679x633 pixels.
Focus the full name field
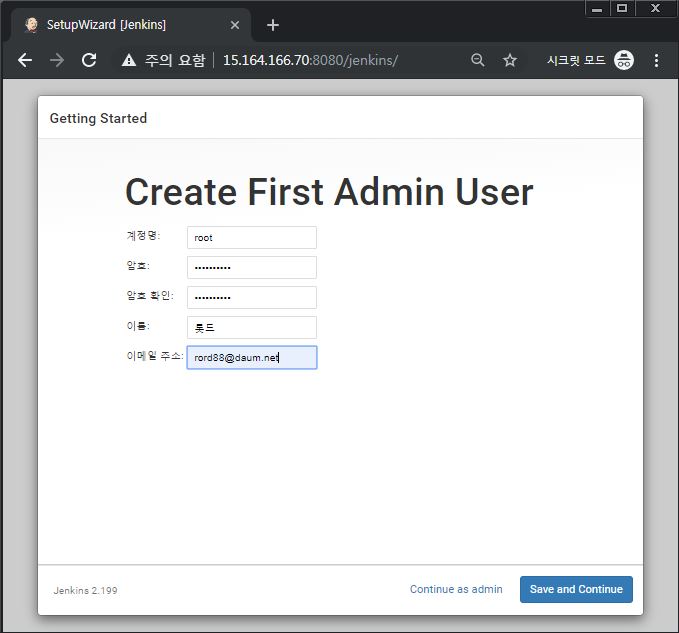pyautogui.click(x=252, y=327)
